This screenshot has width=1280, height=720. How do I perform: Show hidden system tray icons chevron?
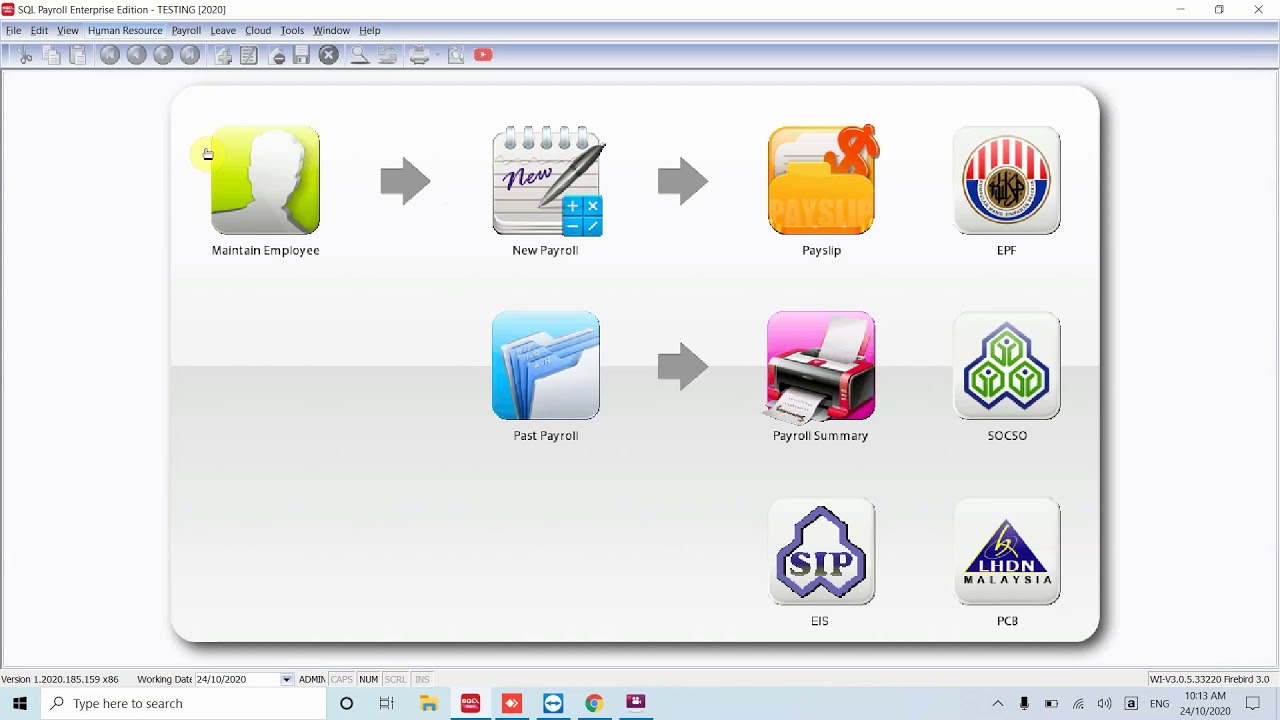[997, 704]
